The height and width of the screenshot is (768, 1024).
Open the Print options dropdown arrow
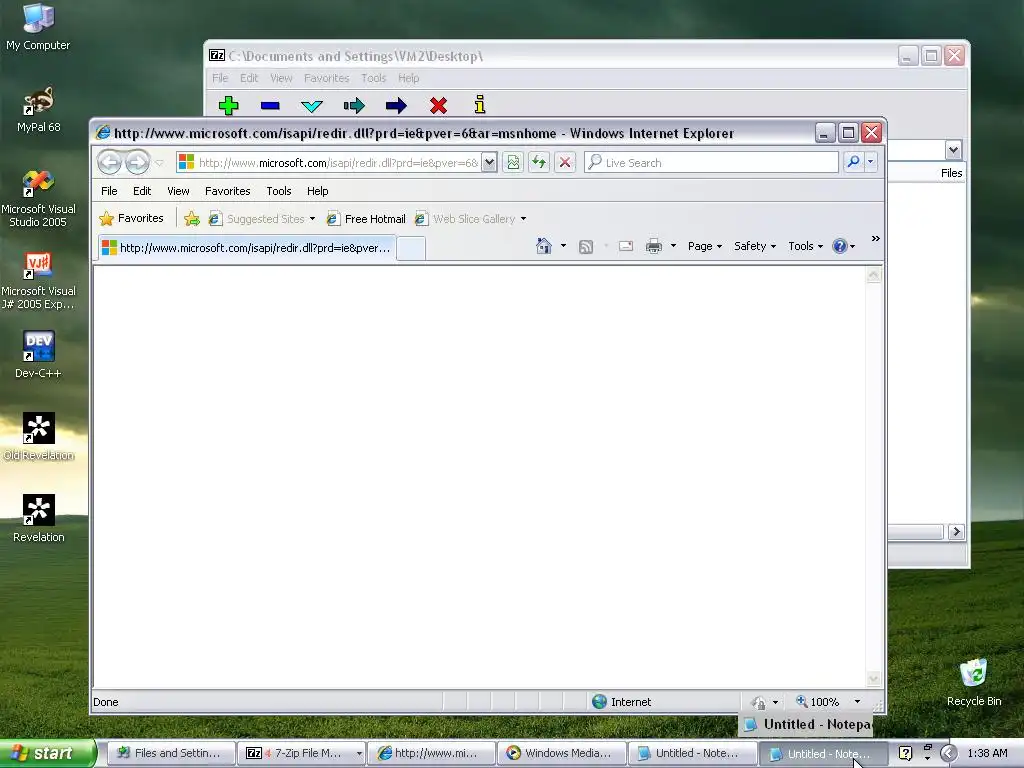click(673, 246)
